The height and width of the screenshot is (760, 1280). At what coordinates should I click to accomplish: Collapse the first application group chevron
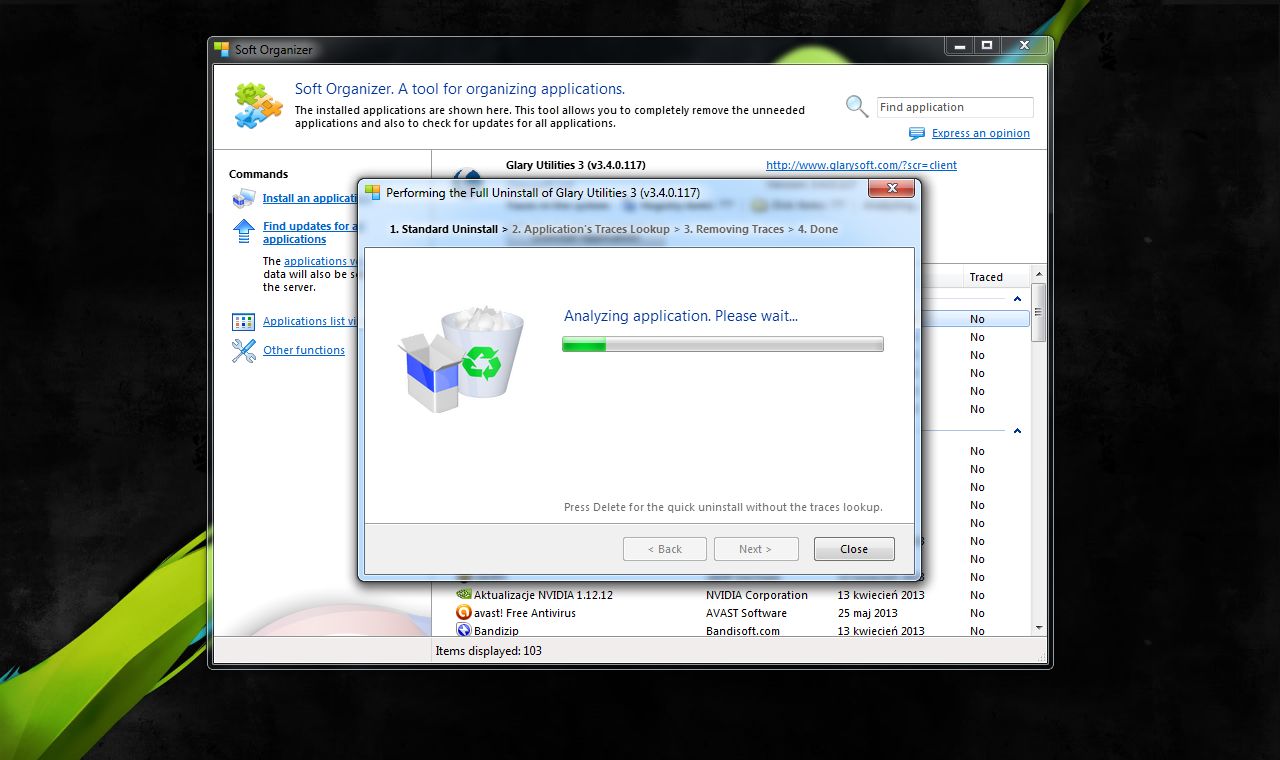click(x=1018, y=299)
